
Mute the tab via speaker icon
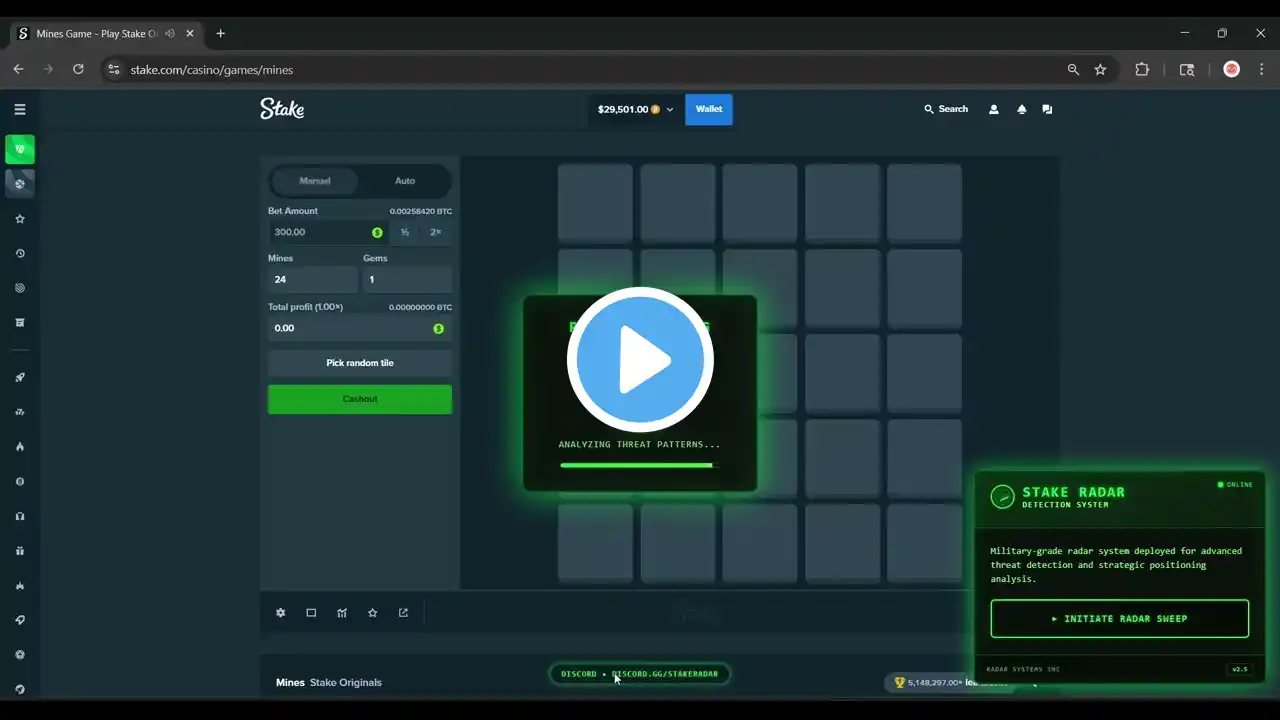click(x=170, y=34)
